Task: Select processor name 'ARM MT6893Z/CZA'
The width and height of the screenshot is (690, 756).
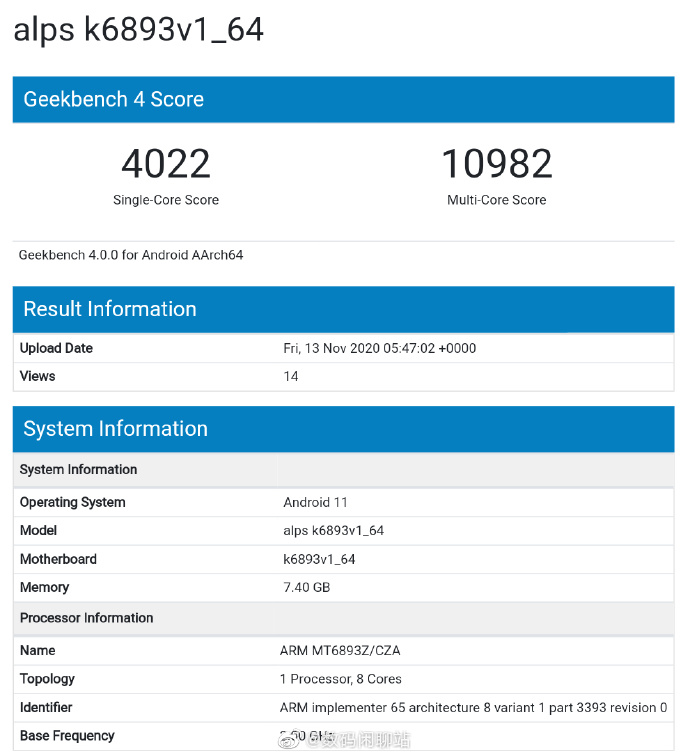Action: (x=340, y=650)
